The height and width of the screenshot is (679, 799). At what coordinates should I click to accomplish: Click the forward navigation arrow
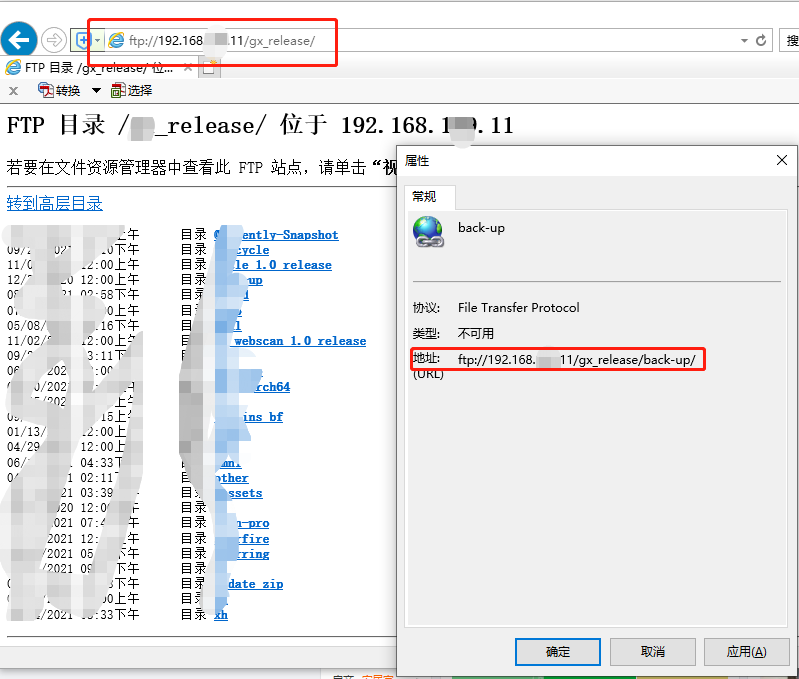point(54,40)
